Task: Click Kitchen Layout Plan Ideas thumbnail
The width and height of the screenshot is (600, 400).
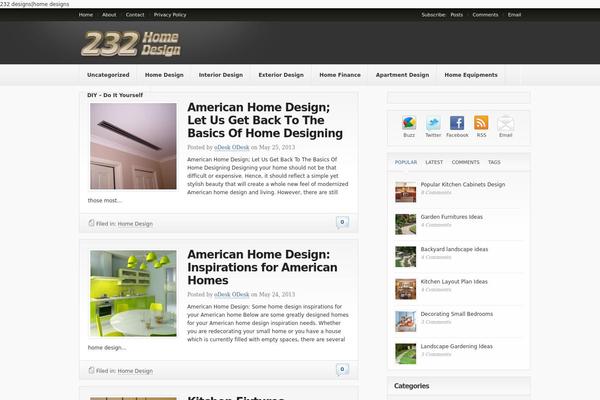Action: point(406,289)
